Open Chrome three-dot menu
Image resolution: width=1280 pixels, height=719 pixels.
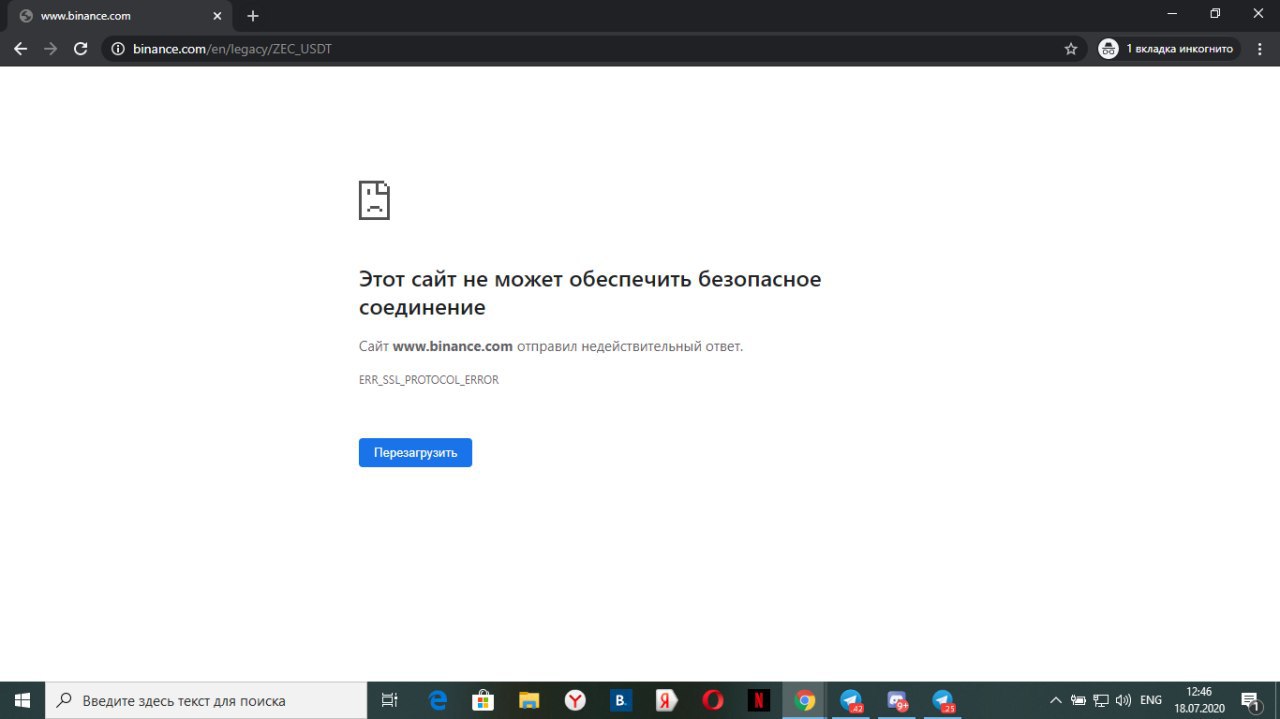[x=1258, y=48]
